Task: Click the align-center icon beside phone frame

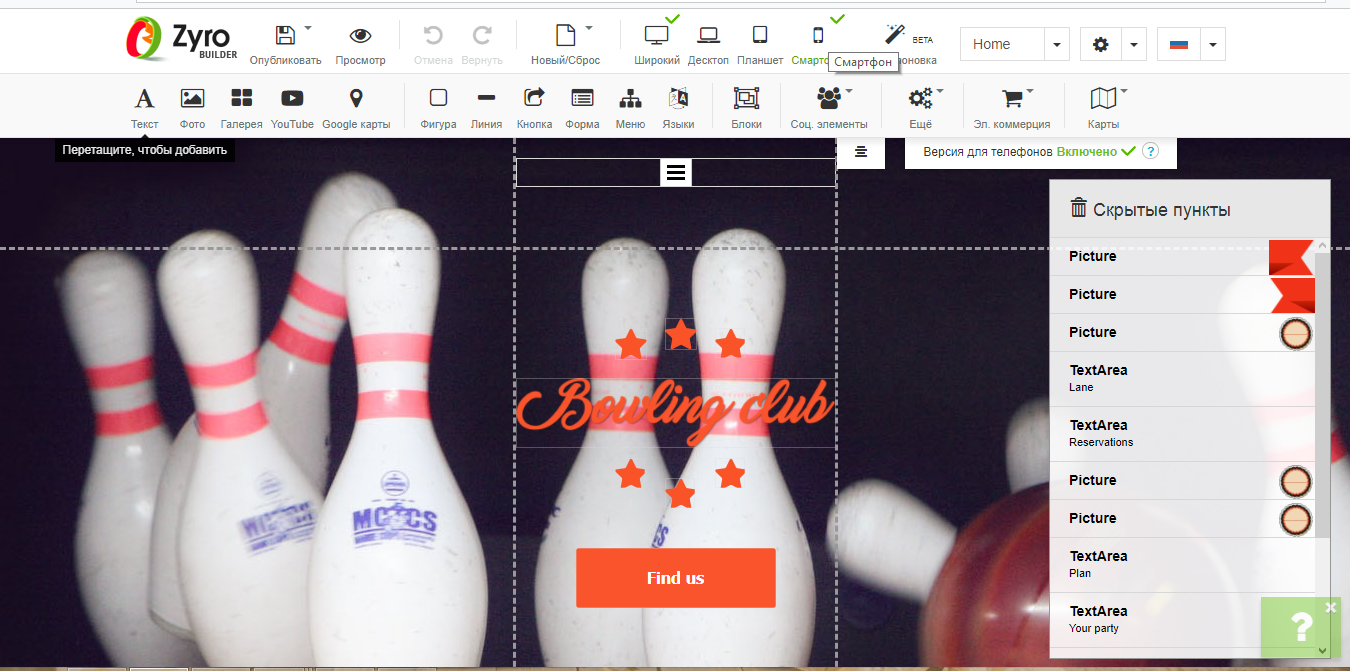Action: pos(861,152)
